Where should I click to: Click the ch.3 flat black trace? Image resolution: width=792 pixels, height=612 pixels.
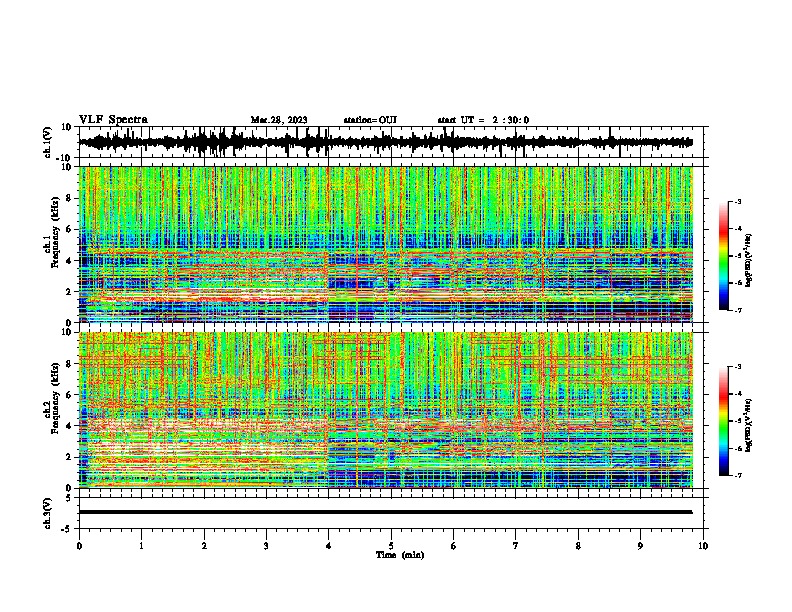(x=385, y=512)
